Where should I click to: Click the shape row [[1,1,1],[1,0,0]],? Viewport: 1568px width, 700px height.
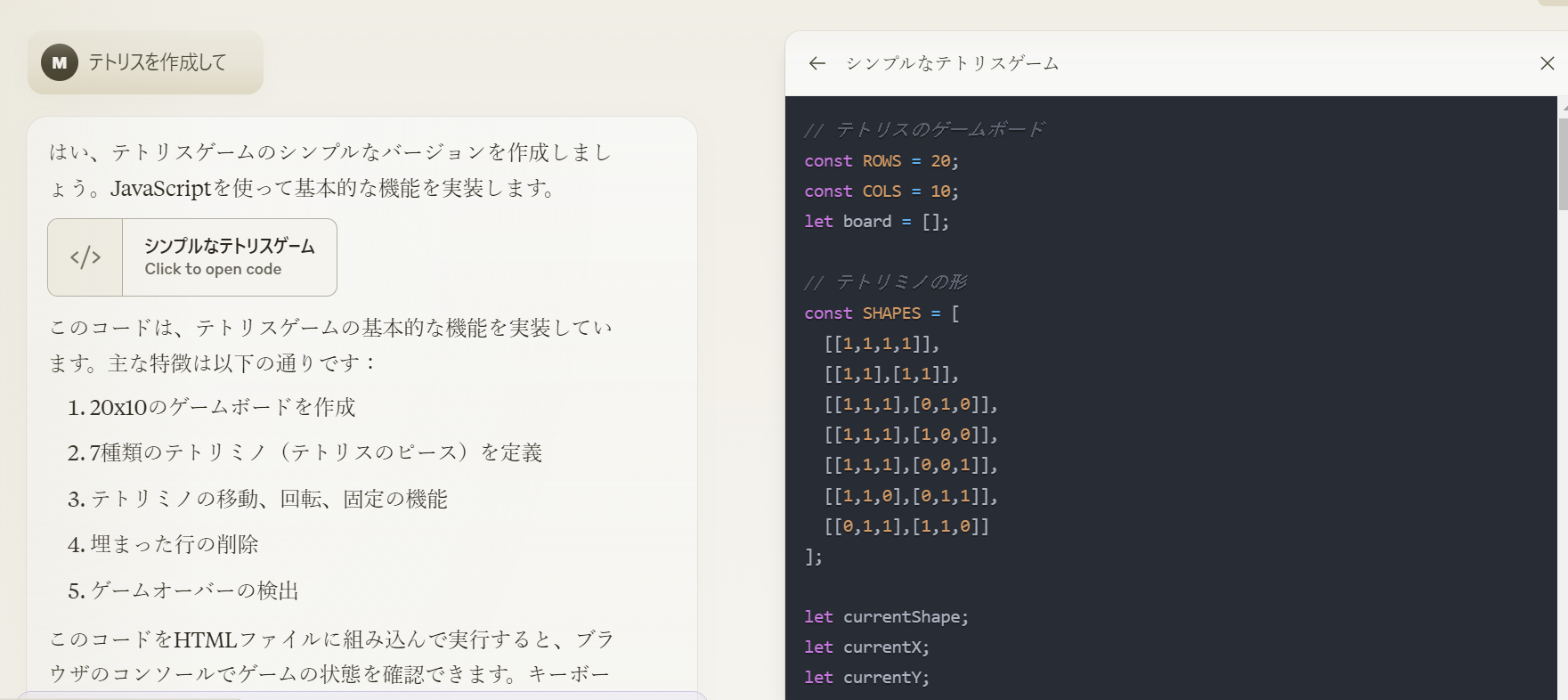[x=911, y=435]
